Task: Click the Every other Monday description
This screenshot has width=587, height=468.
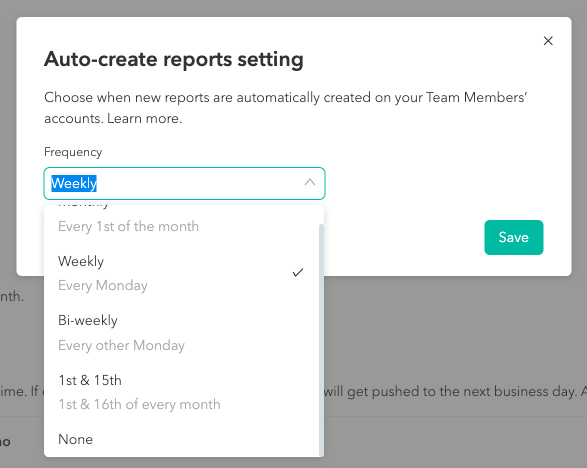Action: pyautogui.click(x=122, y=345)
